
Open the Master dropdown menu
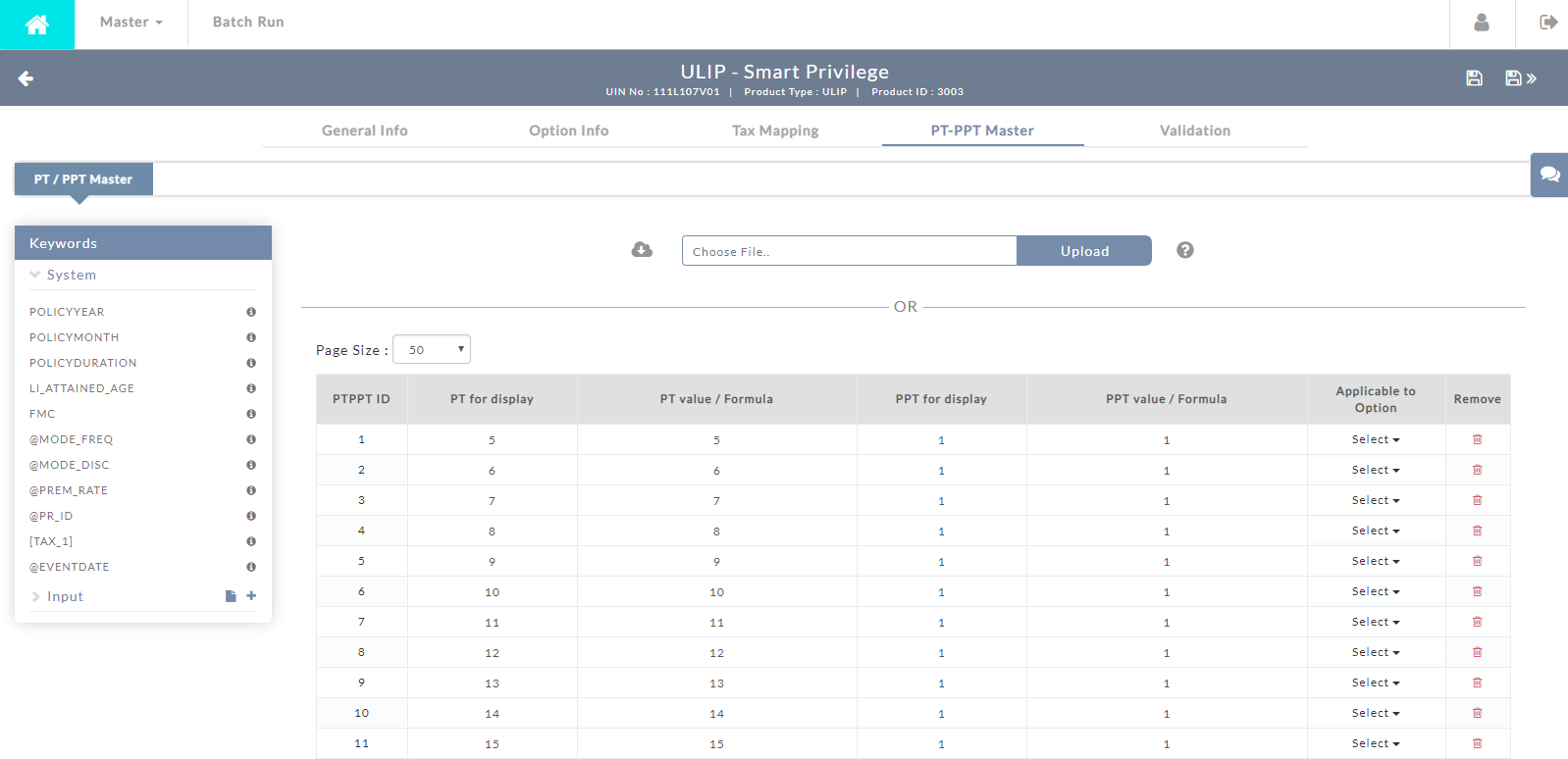pos(131,23)
